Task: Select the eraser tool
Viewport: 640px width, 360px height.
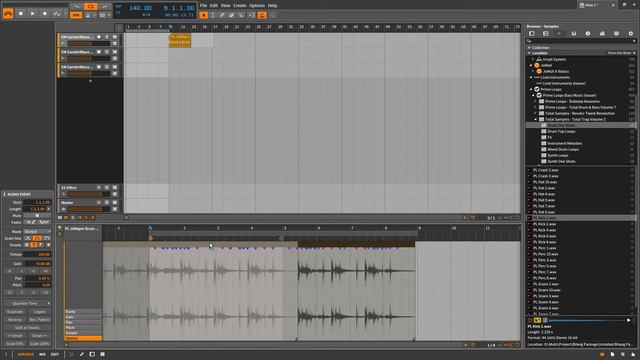Action: pos(231,15)
